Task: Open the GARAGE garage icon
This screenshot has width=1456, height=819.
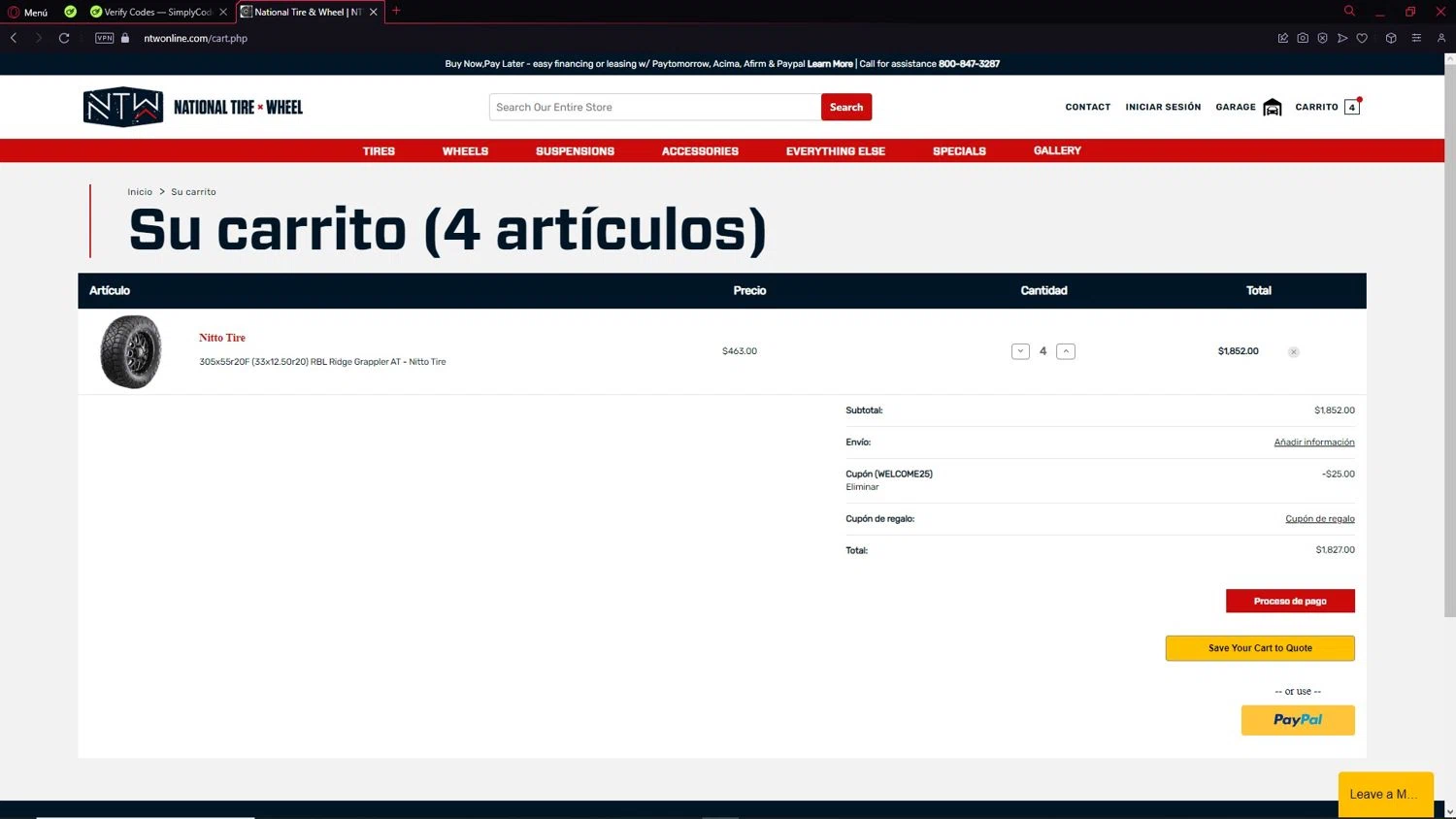Action: 1273,107
